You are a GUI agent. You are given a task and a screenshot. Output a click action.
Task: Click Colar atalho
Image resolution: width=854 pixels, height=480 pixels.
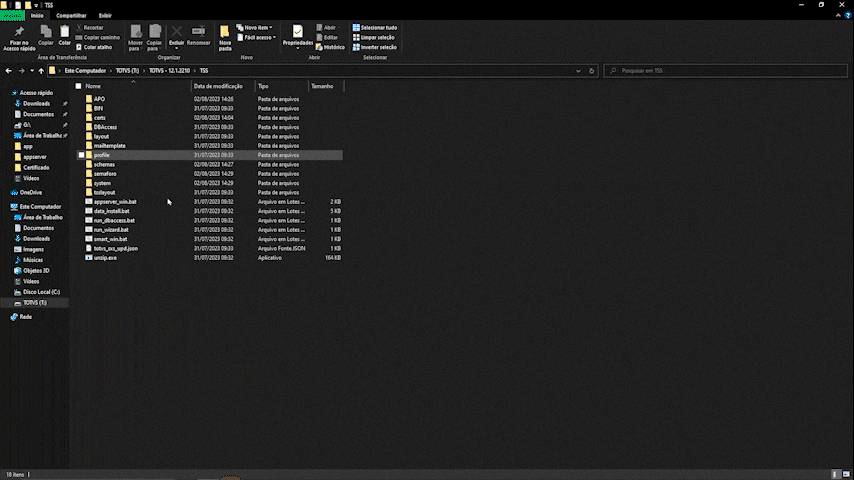[94, 47]
